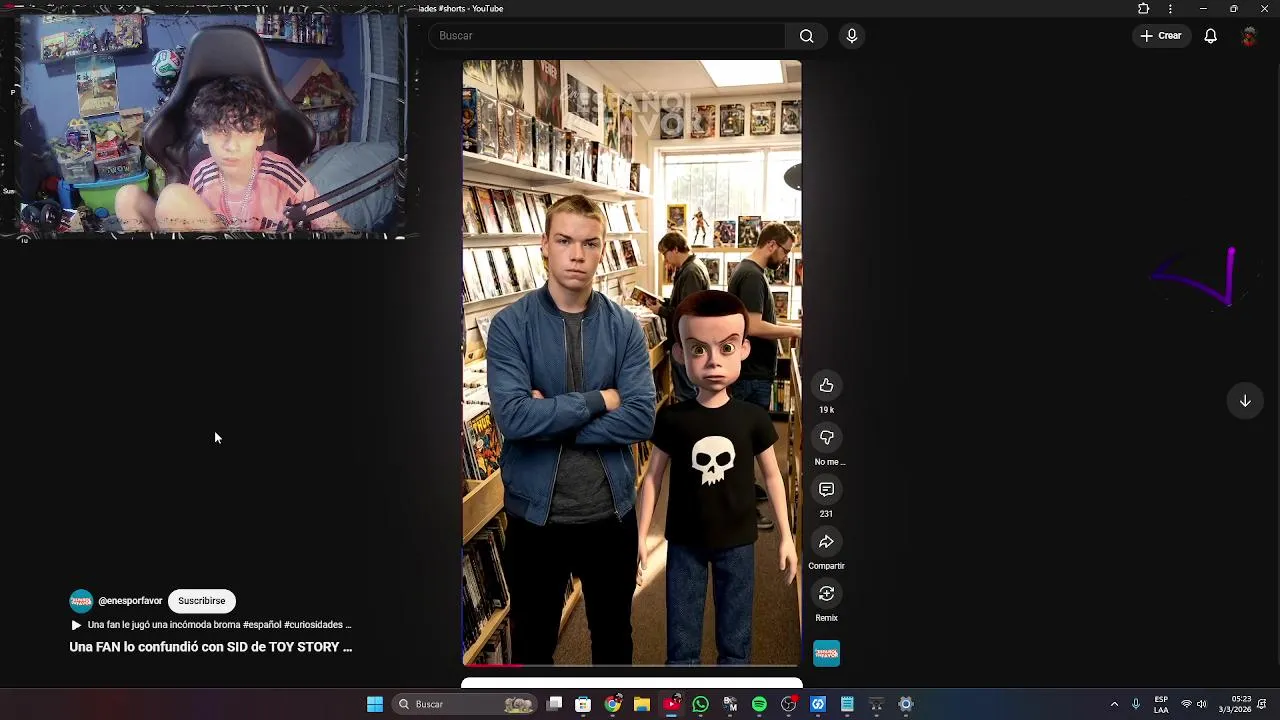This screenshot has height=720, width=1280.
Task: Open Google Chrome on the taskbar
Action: [x=613, y=704]
